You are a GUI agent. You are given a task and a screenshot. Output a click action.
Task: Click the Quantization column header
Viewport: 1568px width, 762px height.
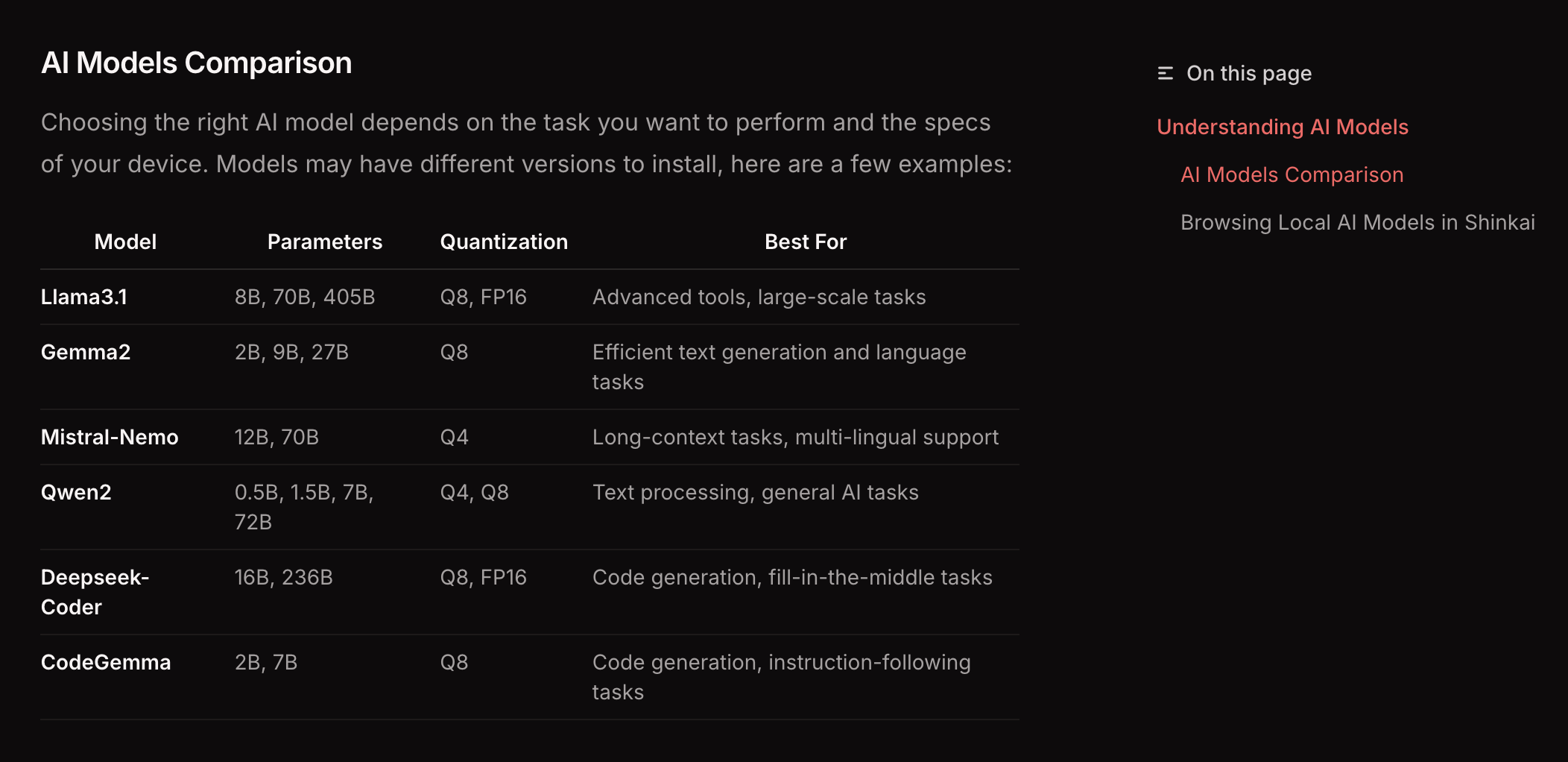pos(504,242)
